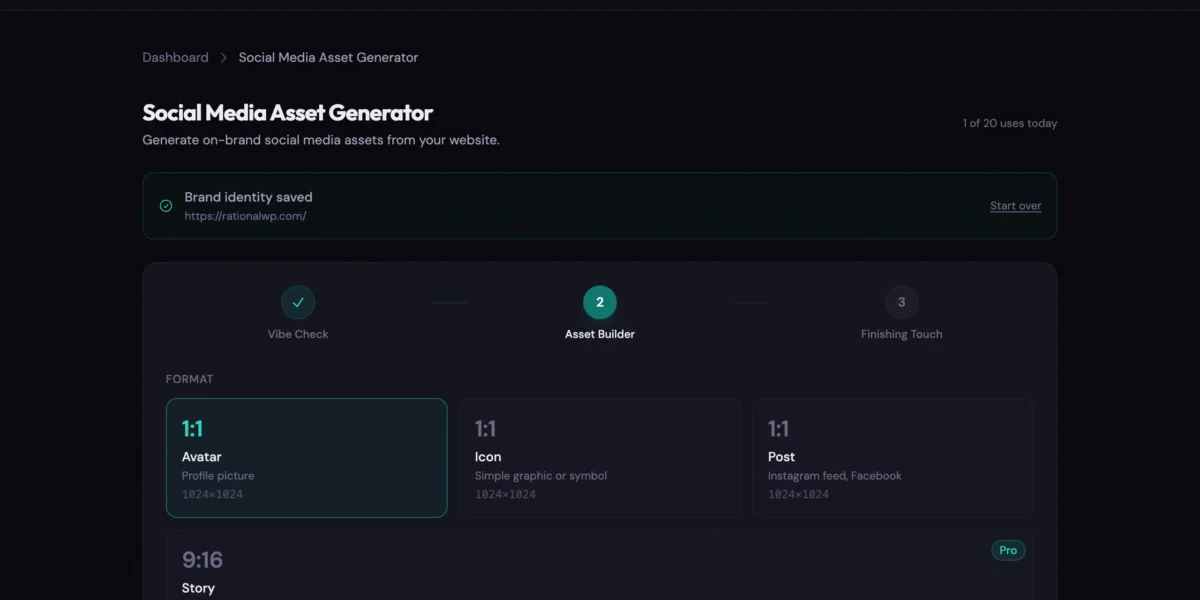The width and height of the screenshot is (1200, 600).
Task: Click the Pro badge on Story card
Action: [1008, 550]
